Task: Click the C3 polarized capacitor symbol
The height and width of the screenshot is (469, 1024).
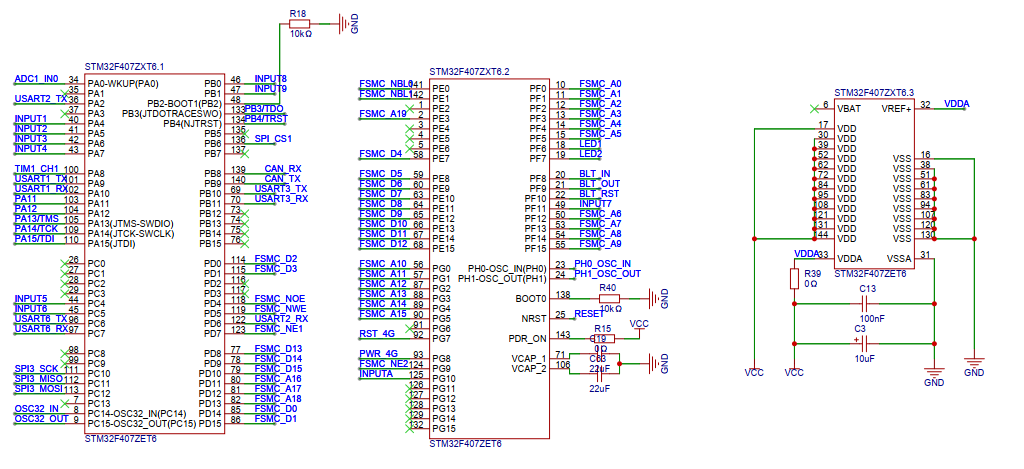Action: point(863,343)
